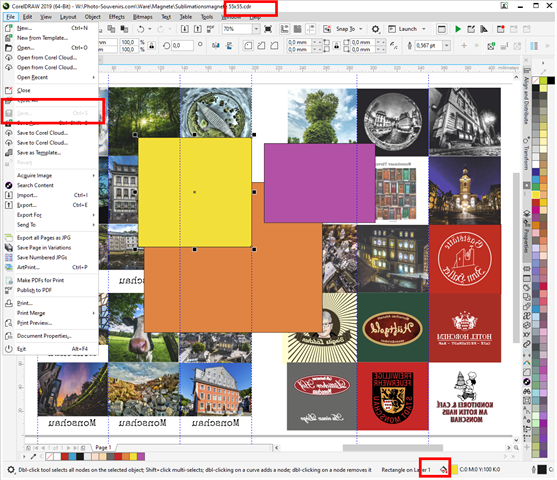
Task: Toggle the relative corner scaling icon
Action: [394, 45]
